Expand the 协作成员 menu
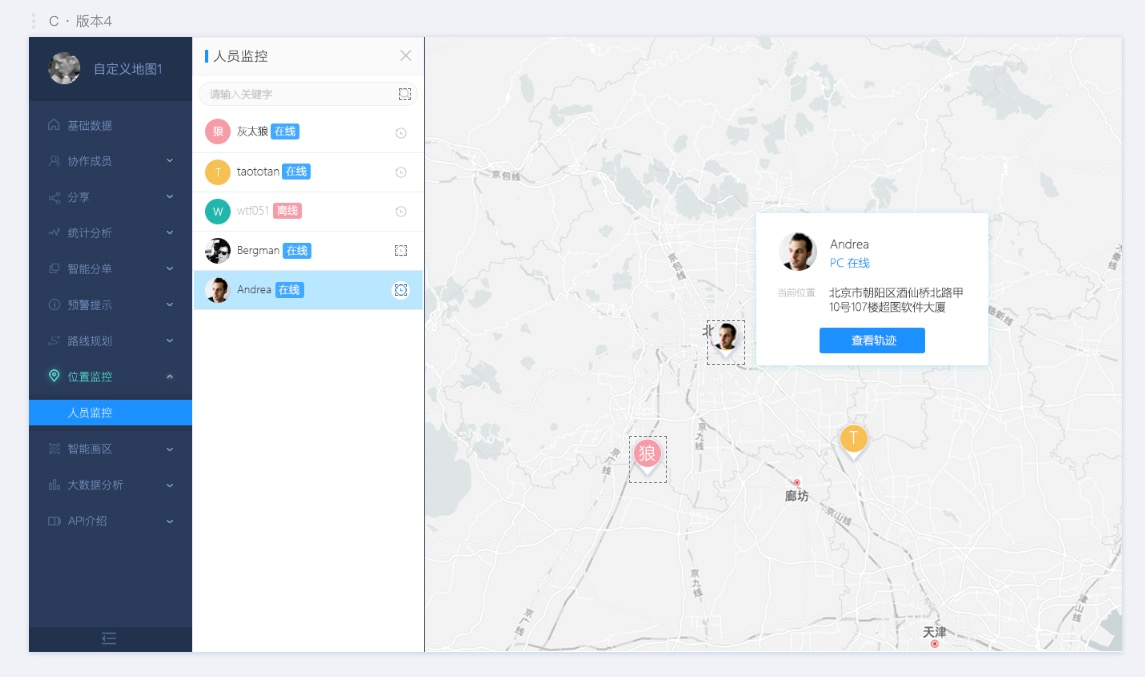The image size is (1145, 677). point(110,161)
